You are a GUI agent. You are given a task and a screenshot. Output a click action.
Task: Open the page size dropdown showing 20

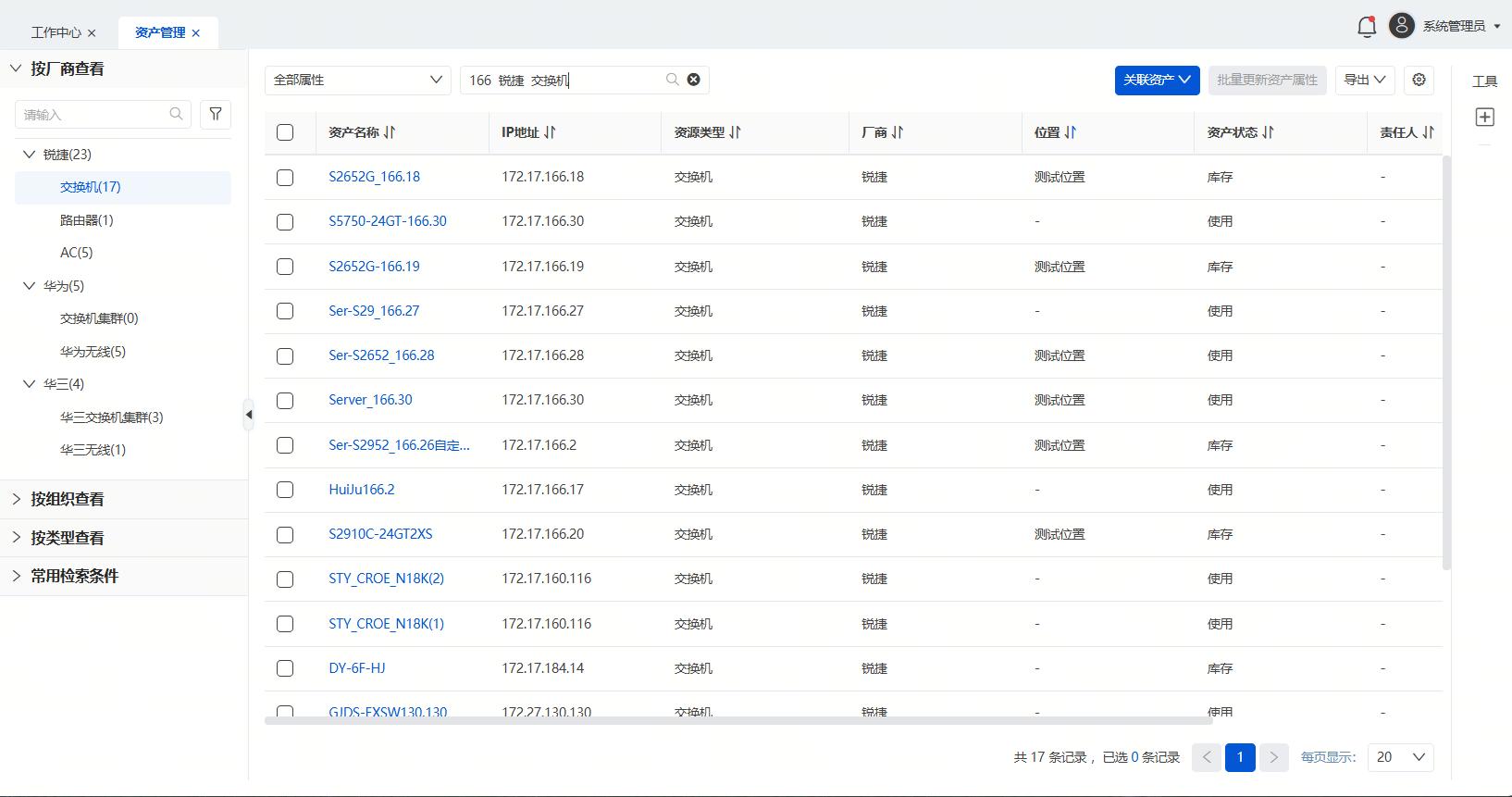tap(1401, 757)
